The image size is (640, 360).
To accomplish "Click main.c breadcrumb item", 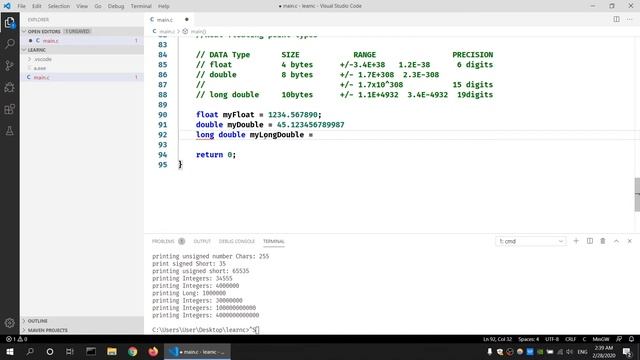I will [x=167, y=31].
